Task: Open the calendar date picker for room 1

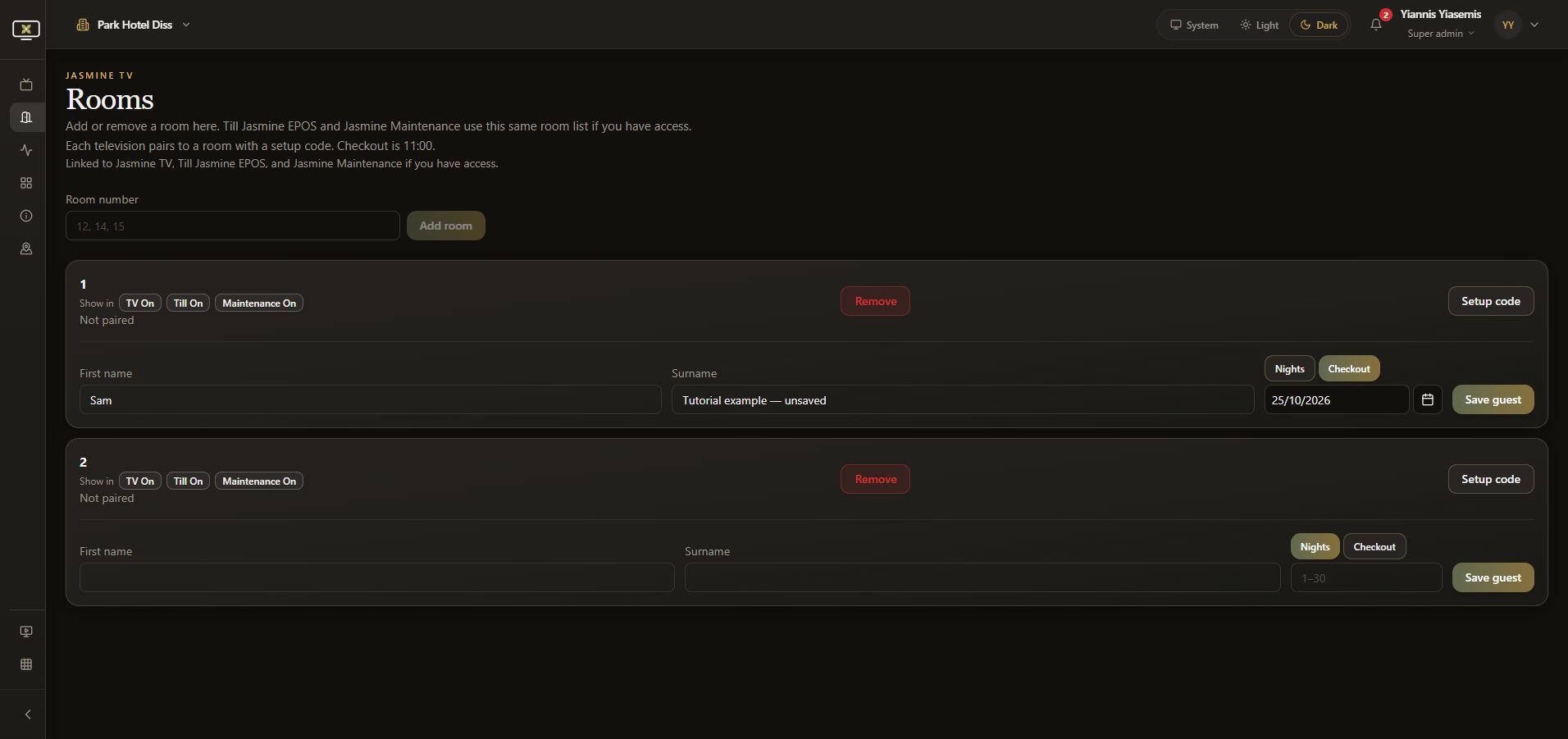Action: (x=1428, y=399)
